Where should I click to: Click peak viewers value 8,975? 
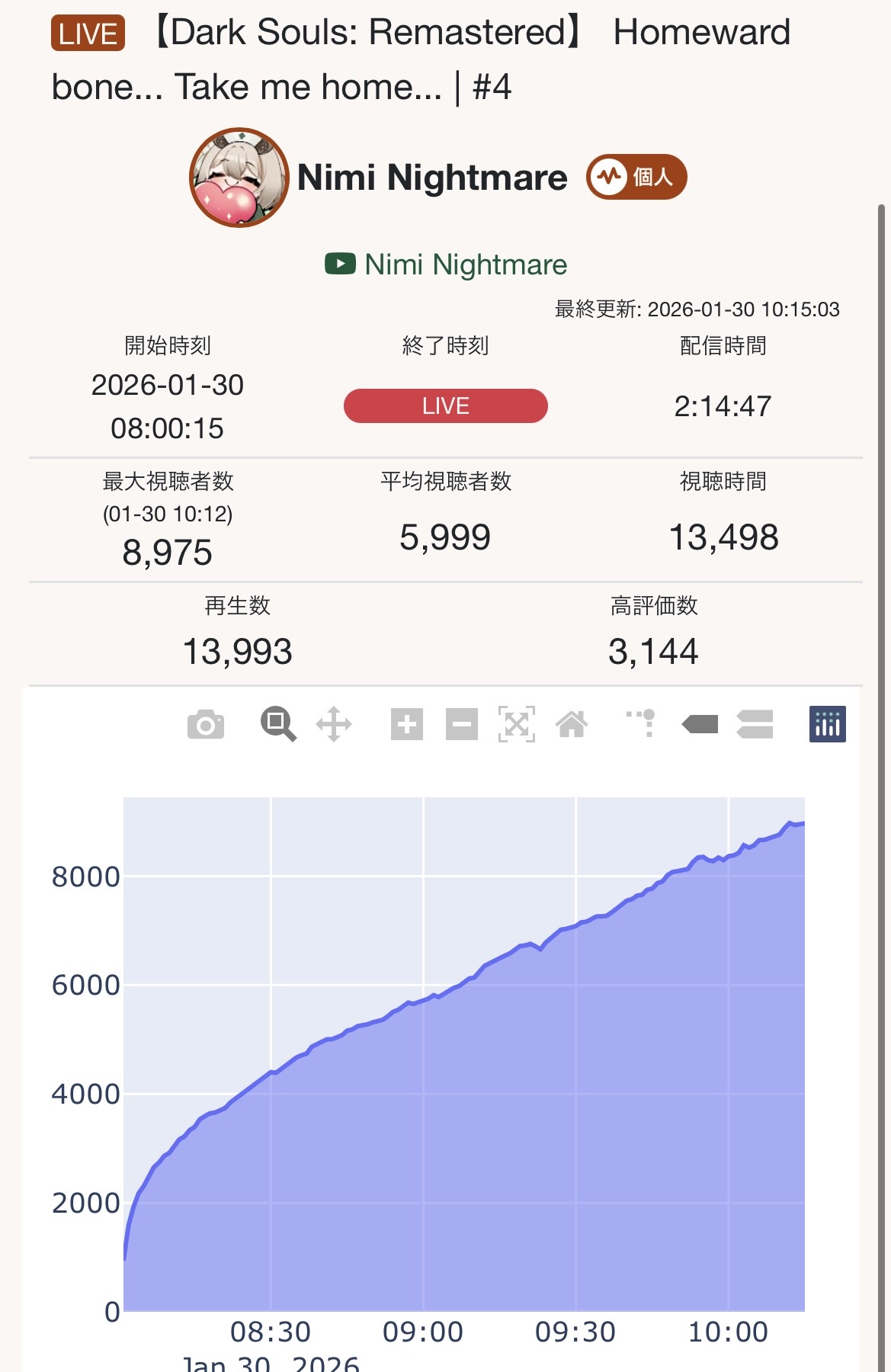click(167, 553)
